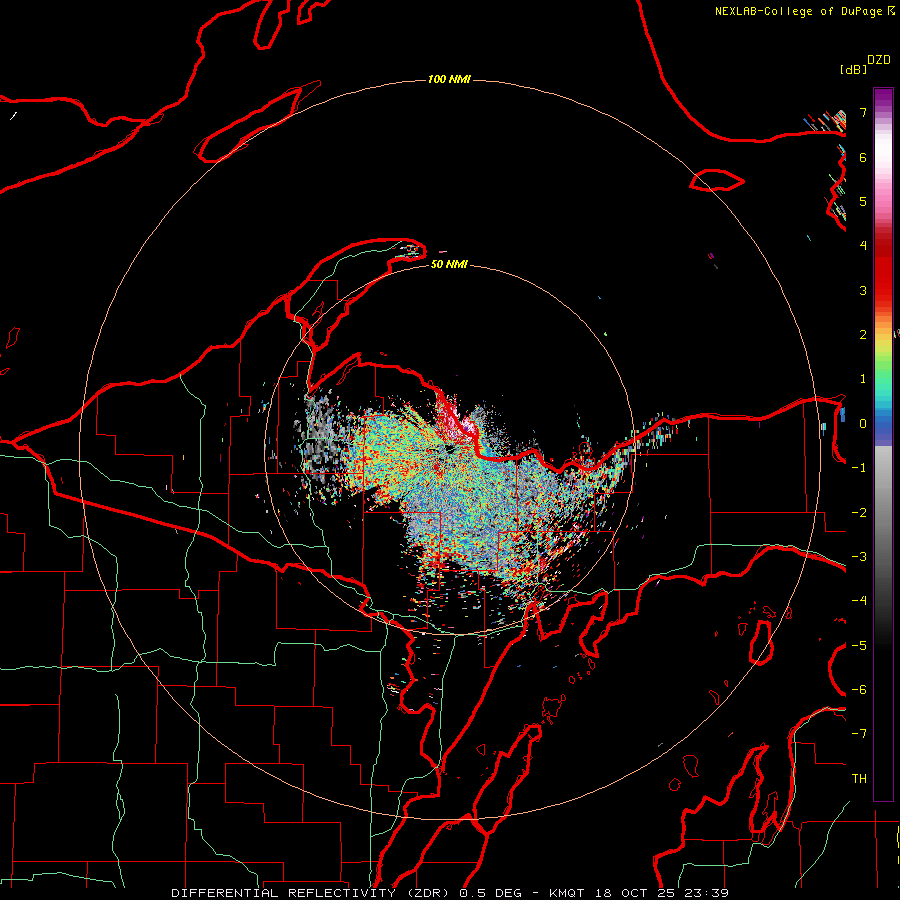Click the 1 value on the color scale

pyautogui.click(x=863, y=379)
